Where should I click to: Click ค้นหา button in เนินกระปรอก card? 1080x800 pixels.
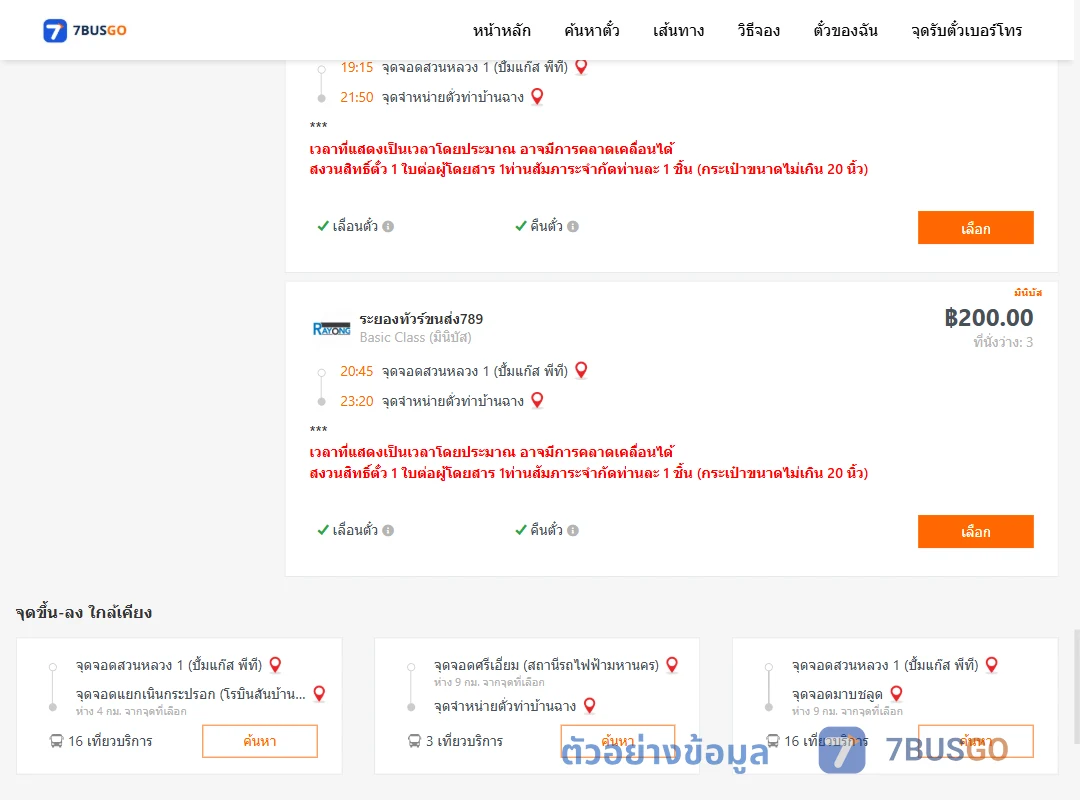pos(260,741)
